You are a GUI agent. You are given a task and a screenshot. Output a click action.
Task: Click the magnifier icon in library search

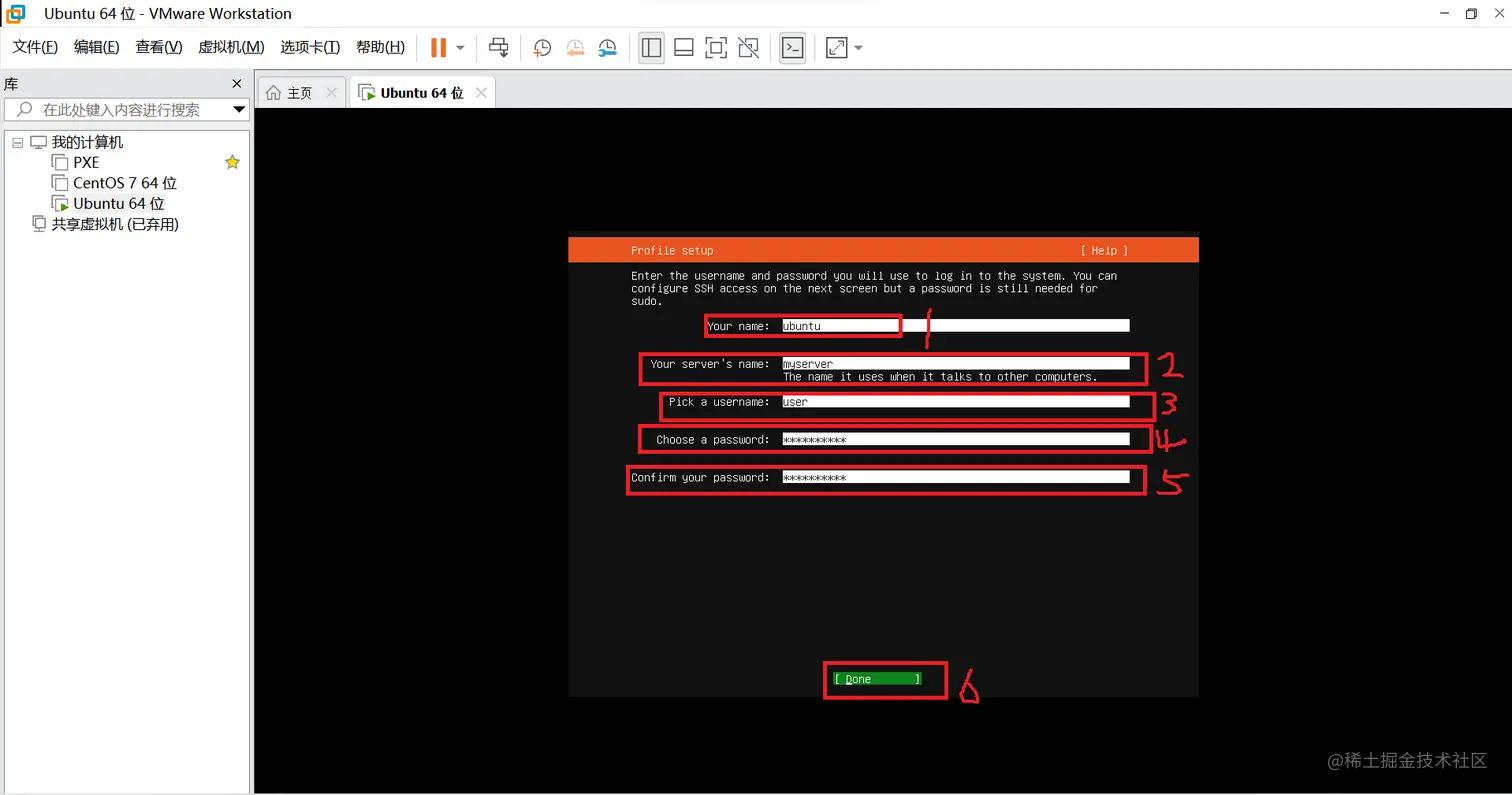pos(24,110)
